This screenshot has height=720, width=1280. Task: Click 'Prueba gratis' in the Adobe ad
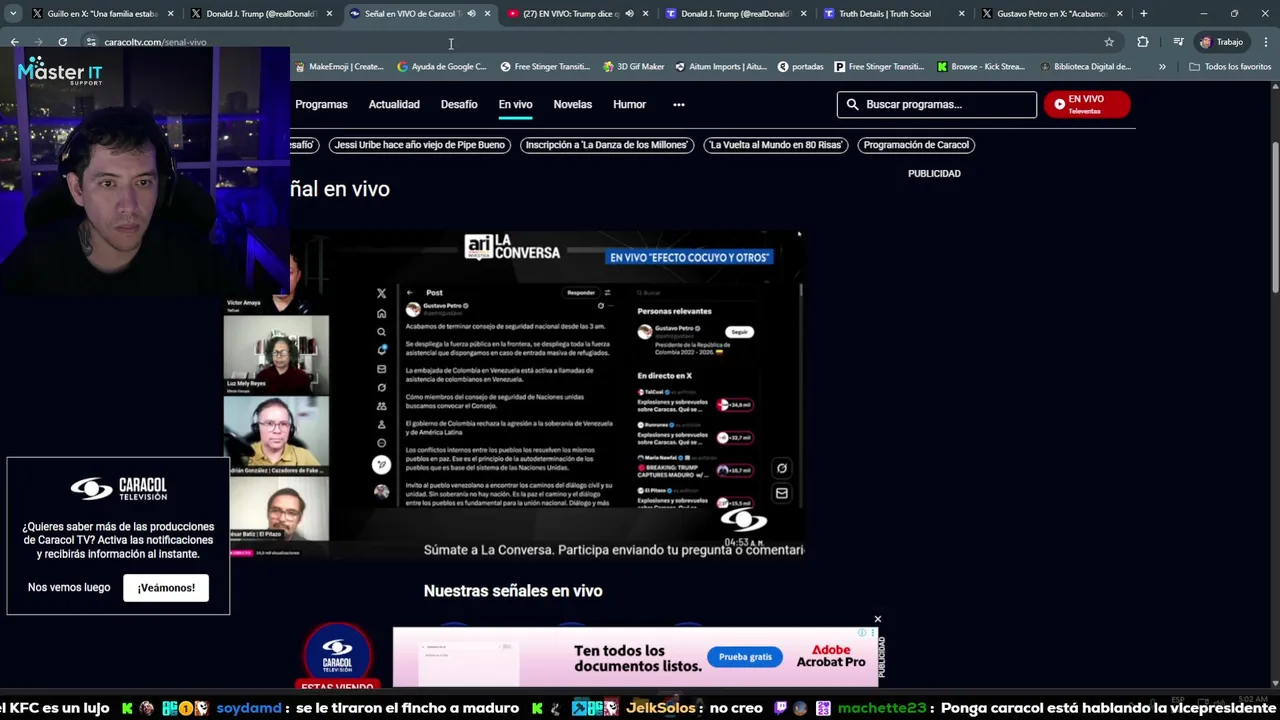(745, 657)
